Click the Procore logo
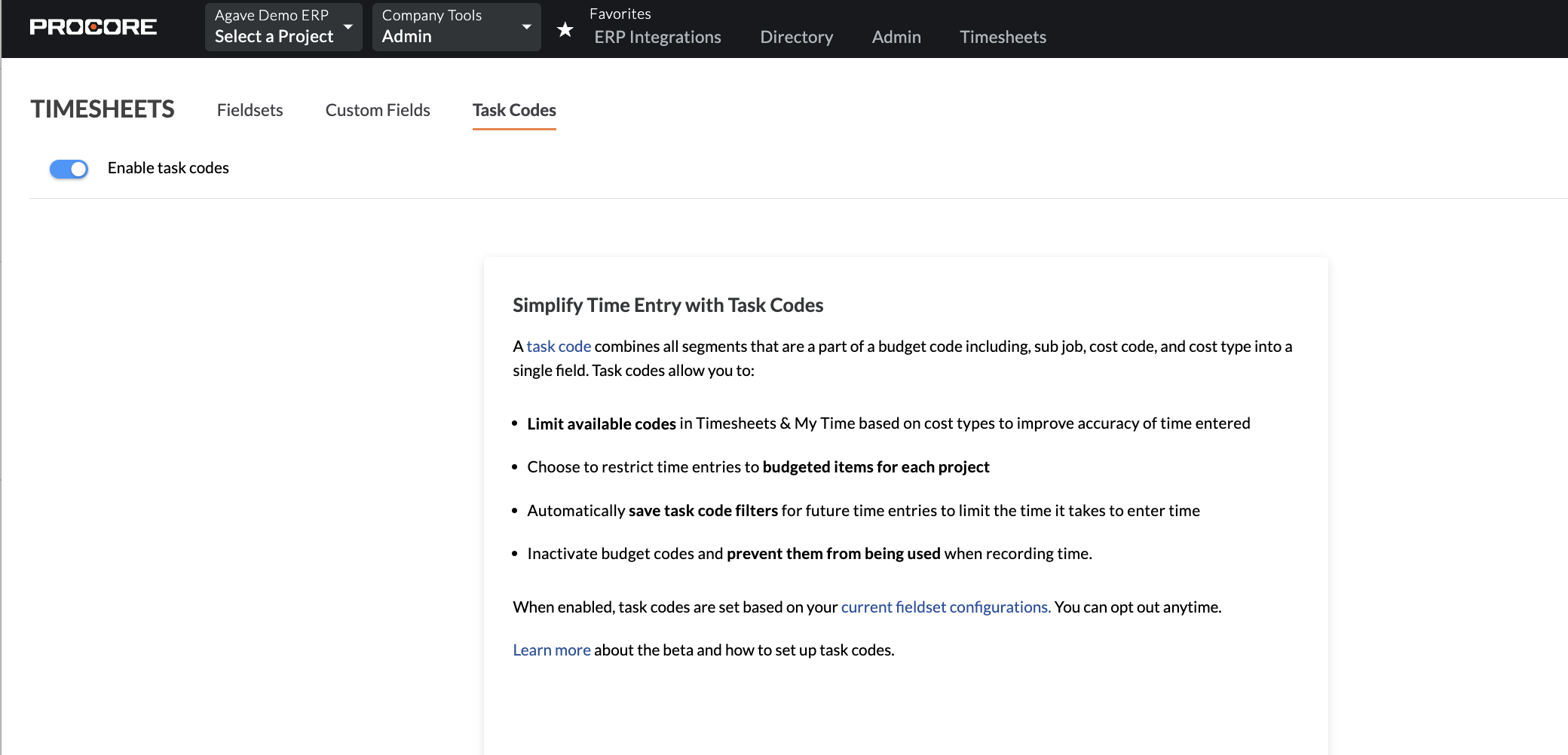Screen dimensions: 1568x755 (93, 27)
